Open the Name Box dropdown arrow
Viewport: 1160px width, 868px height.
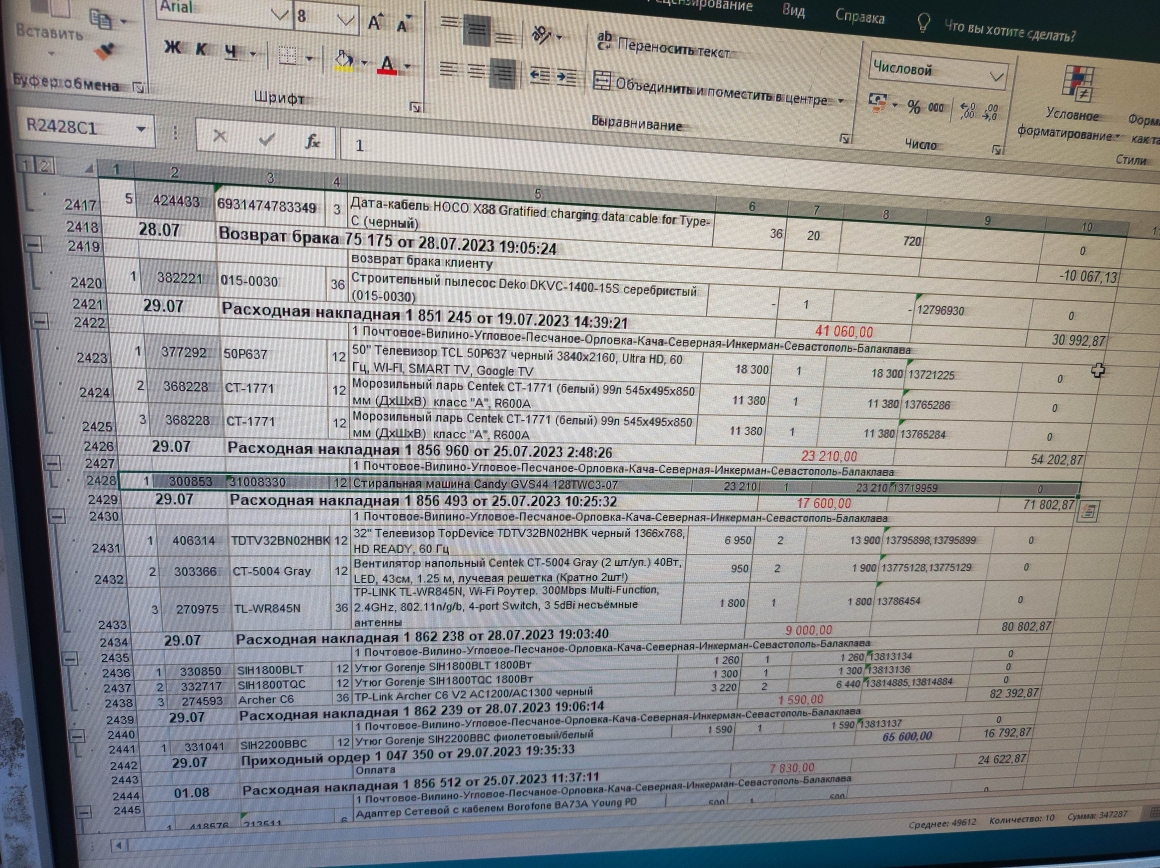141,129
